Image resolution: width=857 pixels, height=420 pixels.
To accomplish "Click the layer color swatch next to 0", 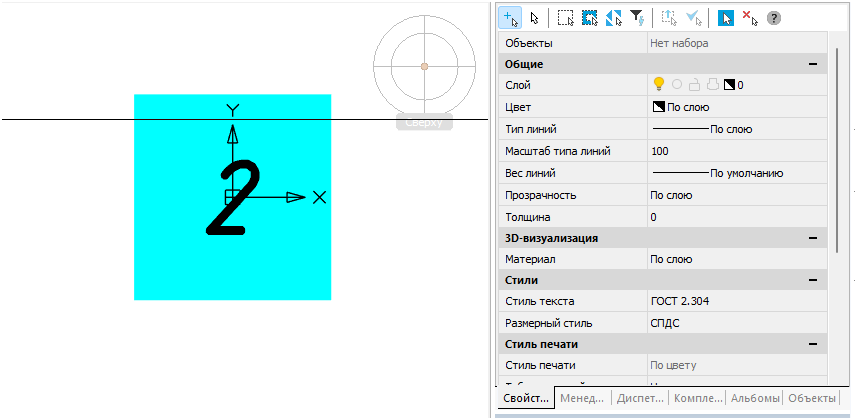I will (729, 85).
